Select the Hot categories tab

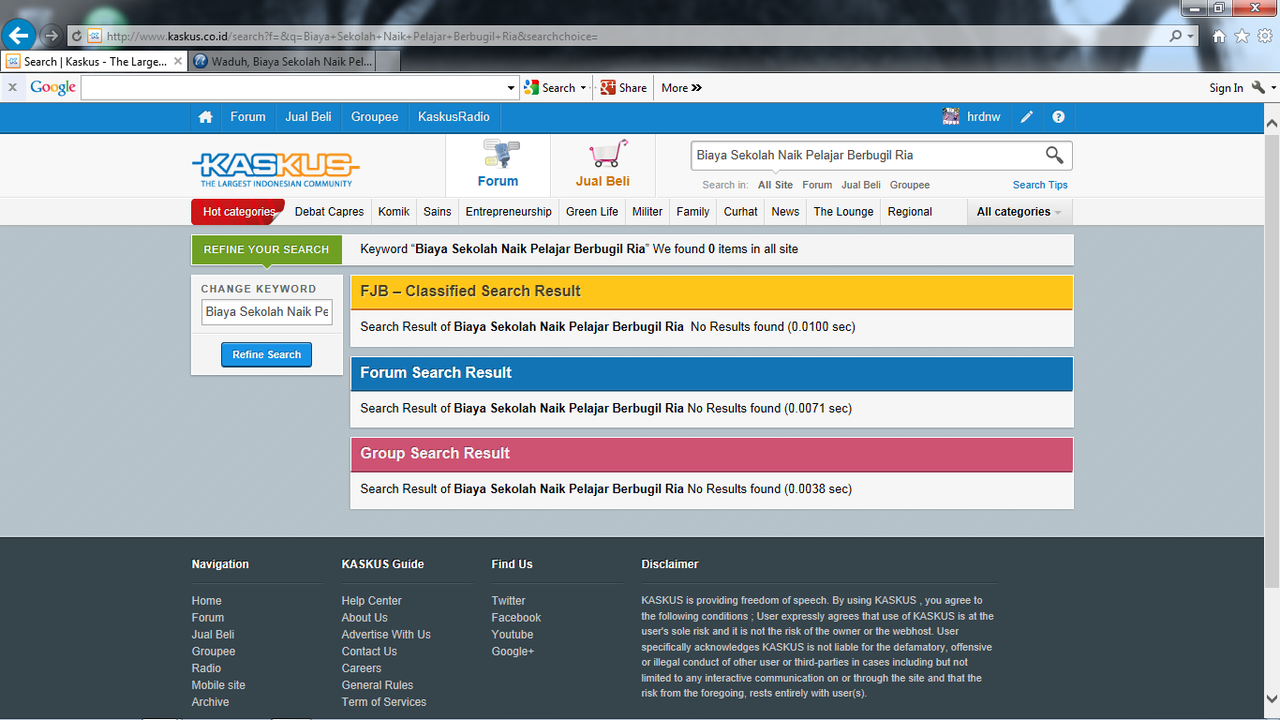[x=238, y=212]
